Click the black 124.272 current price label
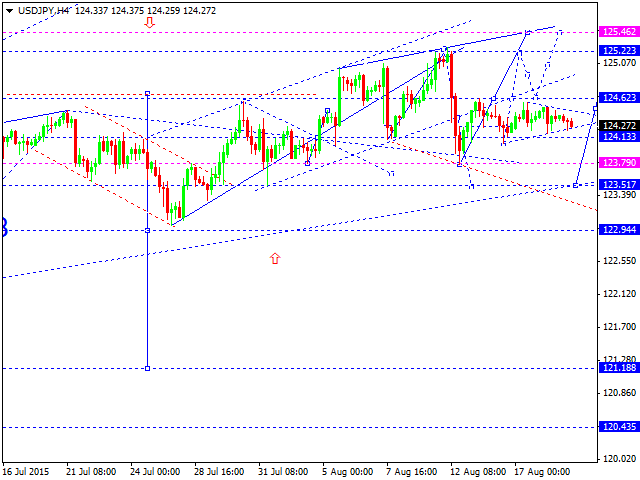The height and width of the screenshot is (480, 640). click(x=620, y=125)
